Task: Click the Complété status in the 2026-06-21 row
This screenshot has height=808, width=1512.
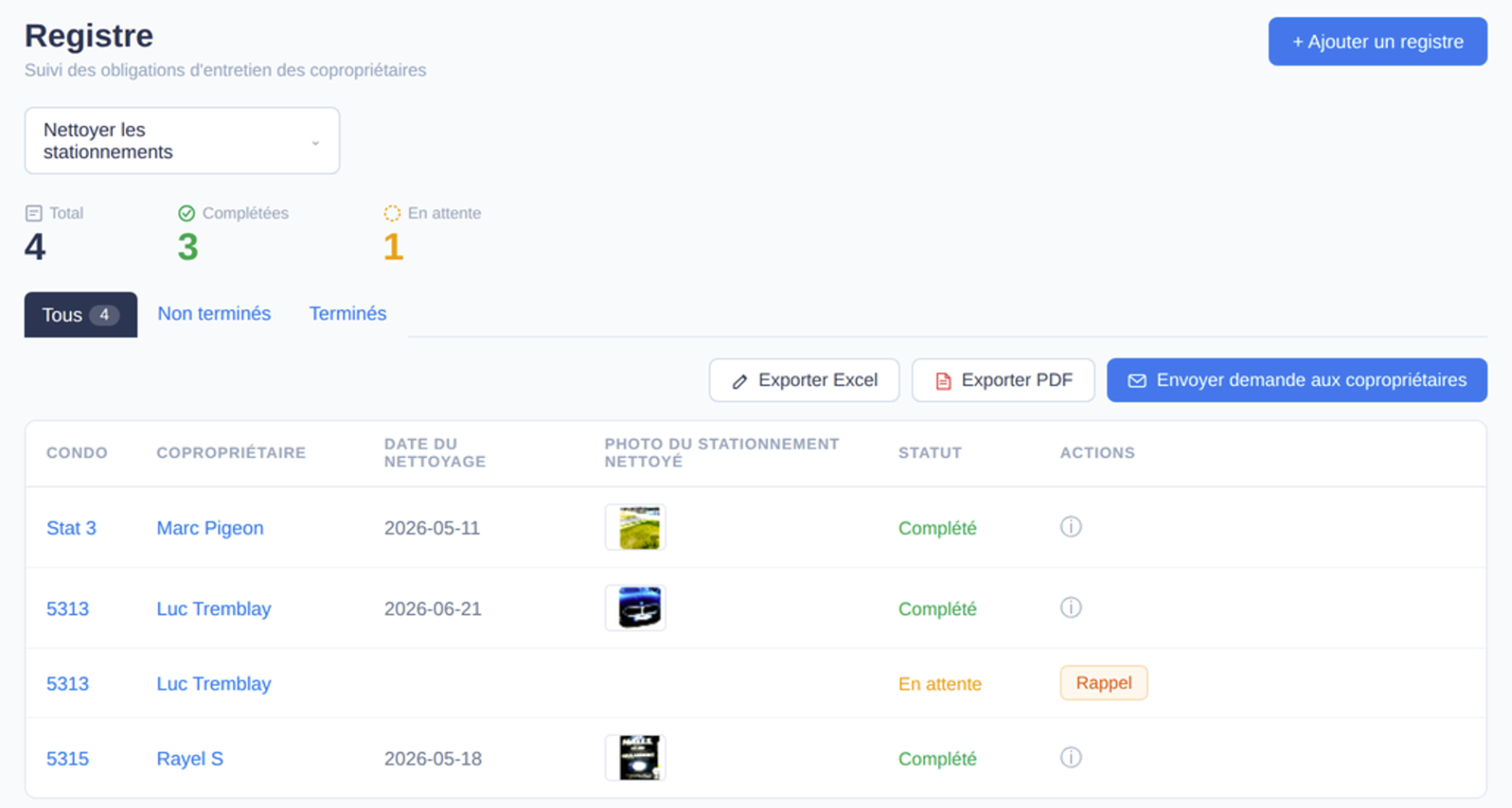Action: [937, 609]
